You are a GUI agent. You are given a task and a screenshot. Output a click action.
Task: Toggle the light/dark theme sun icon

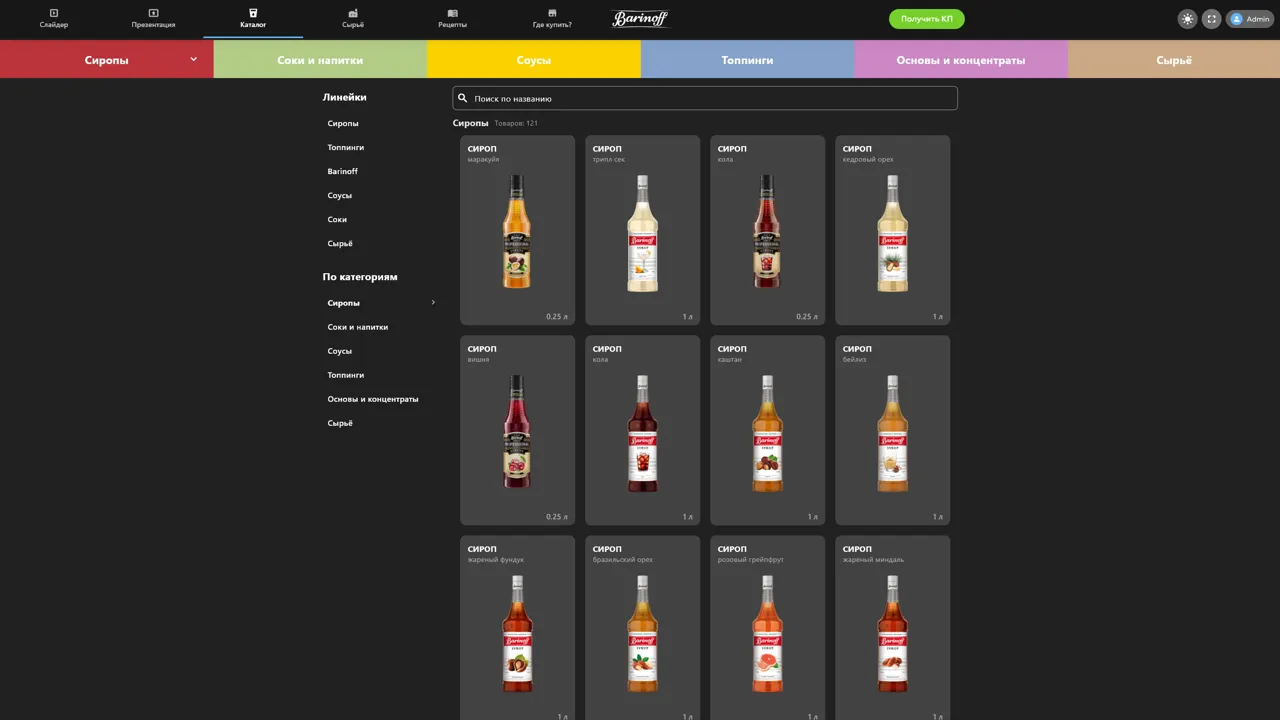tap(1187, 19)
